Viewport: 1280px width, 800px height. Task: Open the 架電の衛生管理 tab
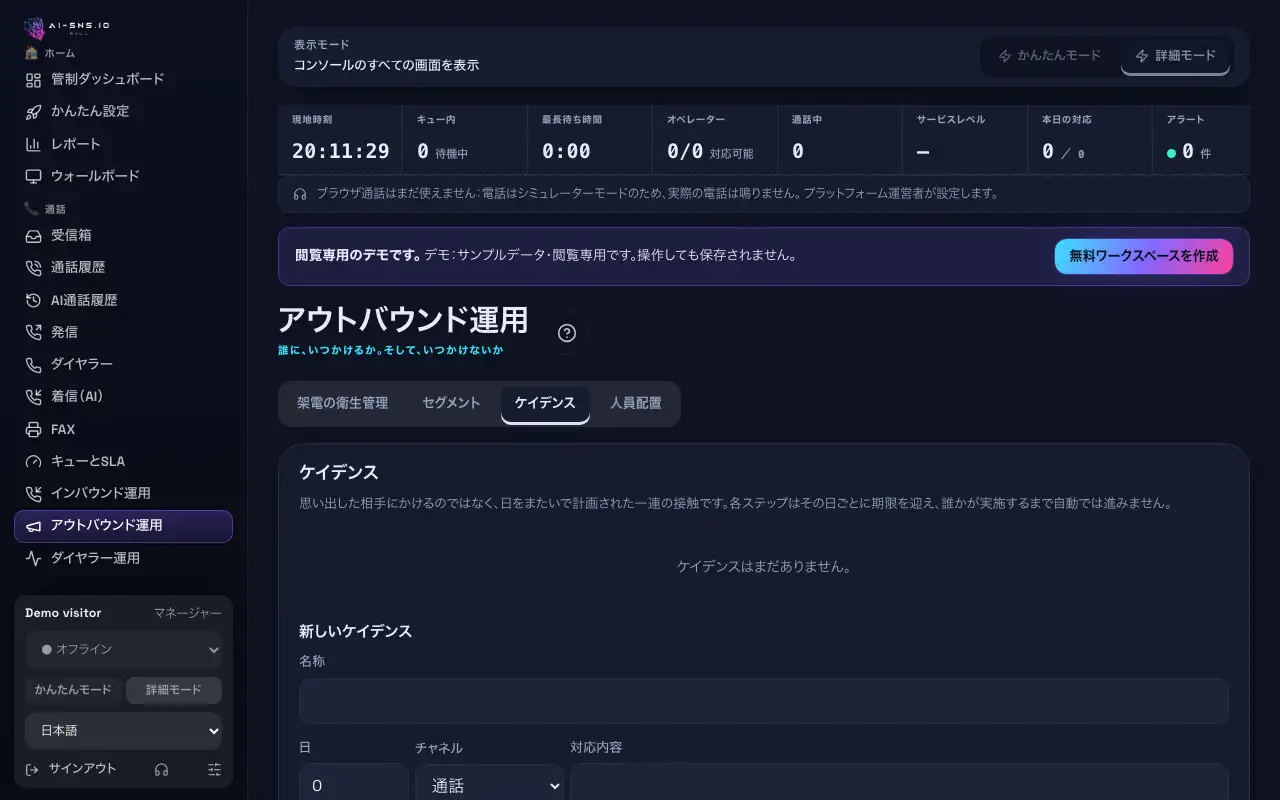coord(342,403)
